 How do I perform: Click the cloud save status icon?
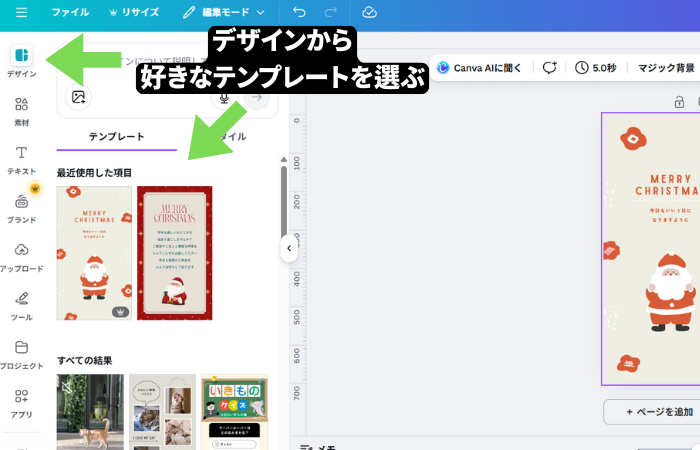point(369,12)
